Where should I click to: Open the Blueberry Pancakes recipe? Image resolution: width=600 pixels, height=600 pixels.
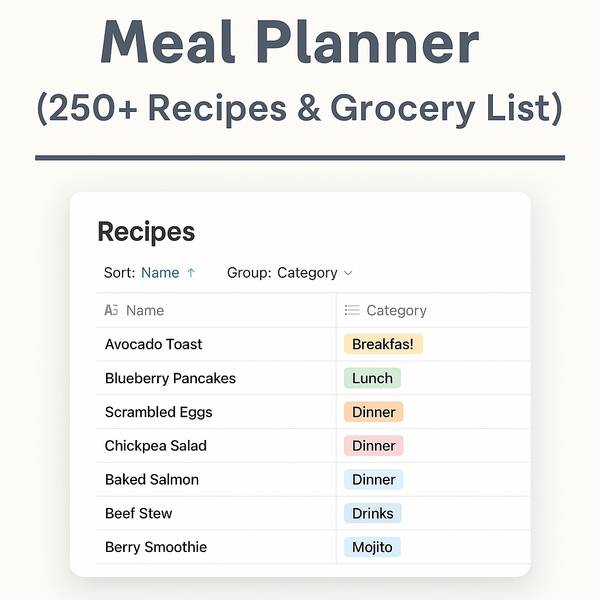coord(170,378)
